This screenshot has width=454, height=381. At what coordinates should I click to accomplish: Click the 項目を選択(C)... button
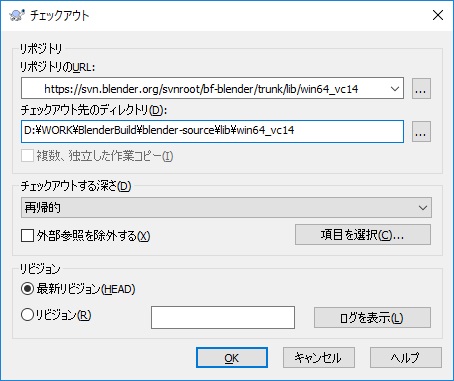363,235
